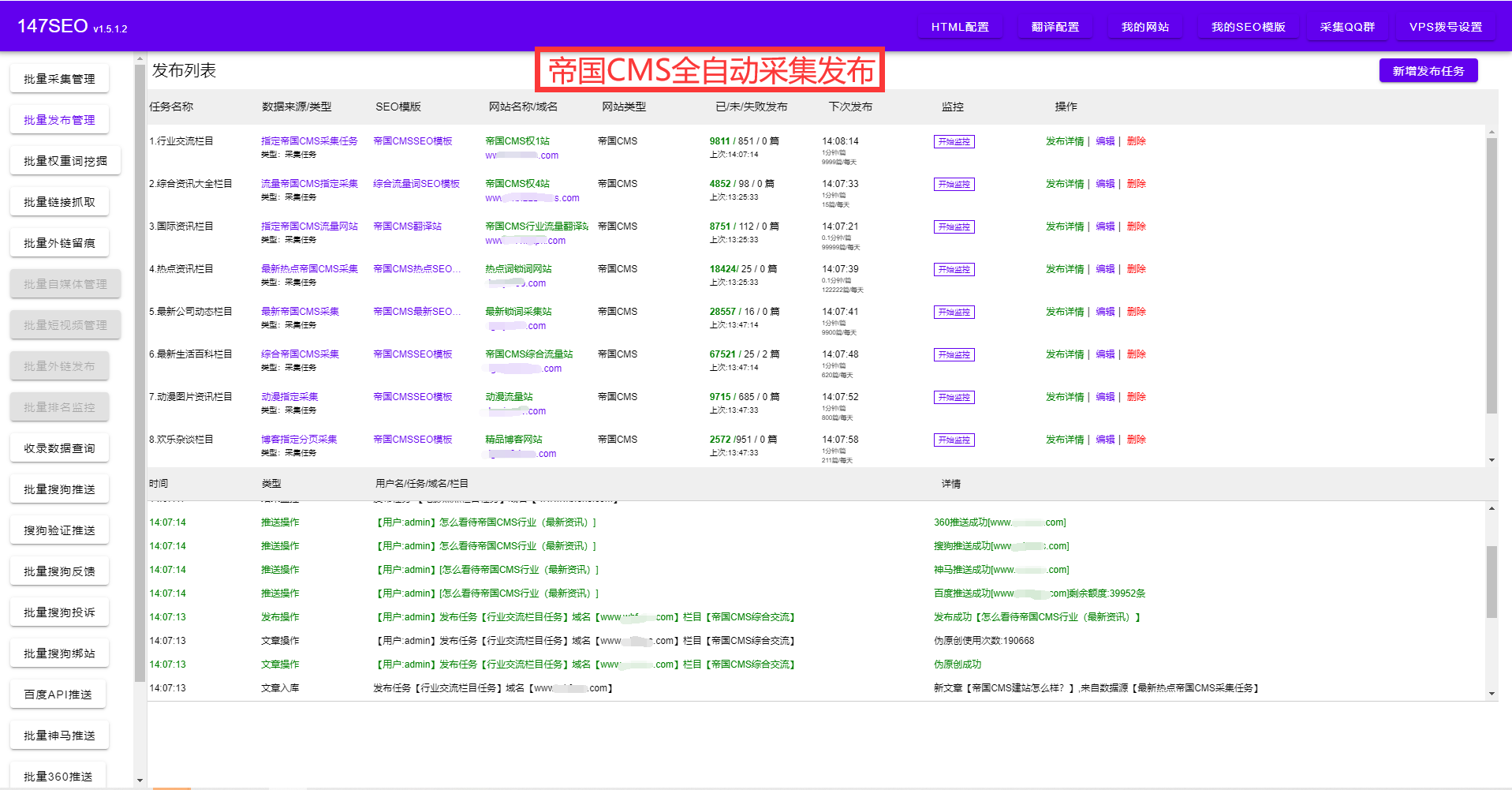
Task: Open data source 动漫指定采集
Action: (289, 397)
